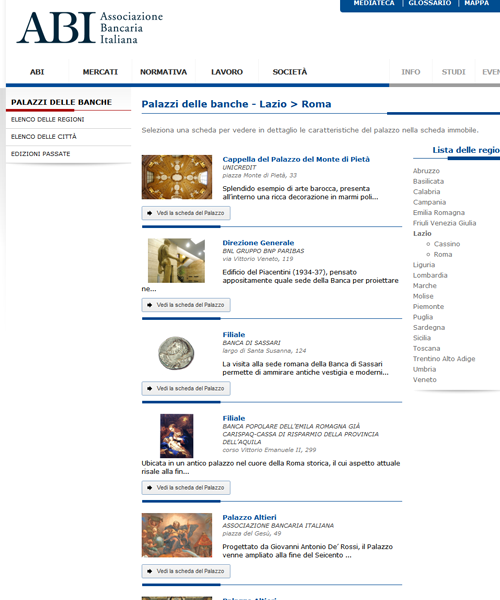Open the Cappella del Monte di Pietà thumbnail
The image size is (500, 600).
tap(177, 177)
